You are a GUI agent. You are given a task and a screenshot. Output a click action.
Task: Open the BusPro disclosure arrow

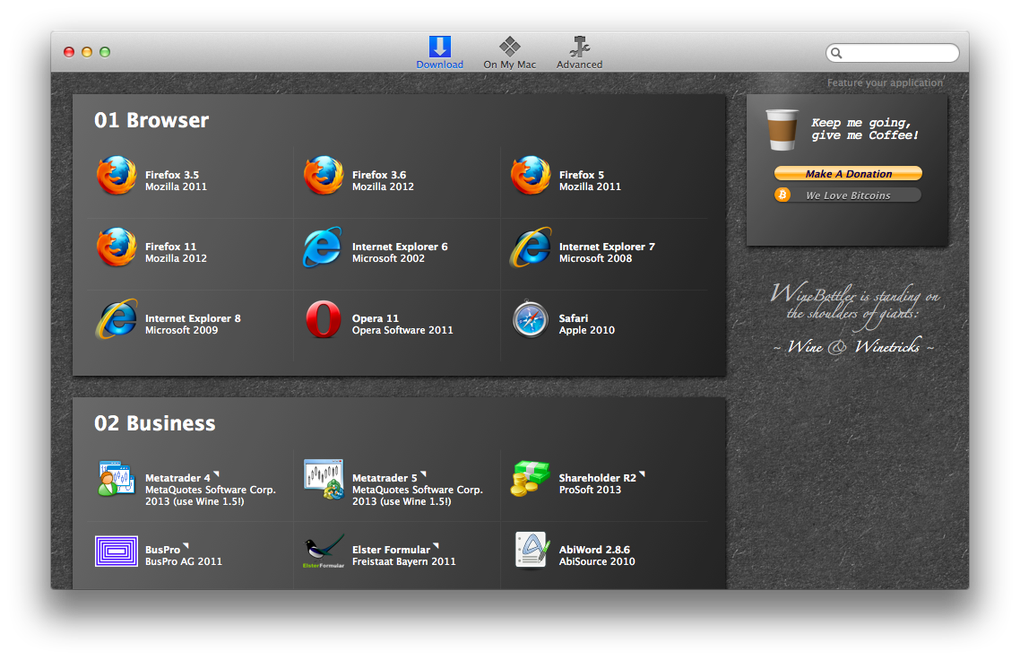tap(186, 546)
